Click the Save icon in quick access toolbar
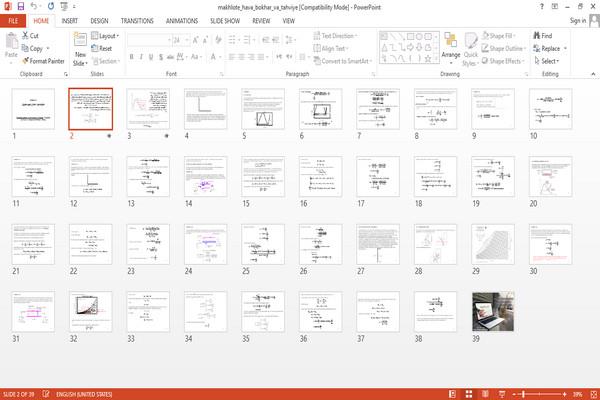 pos(21,7)
